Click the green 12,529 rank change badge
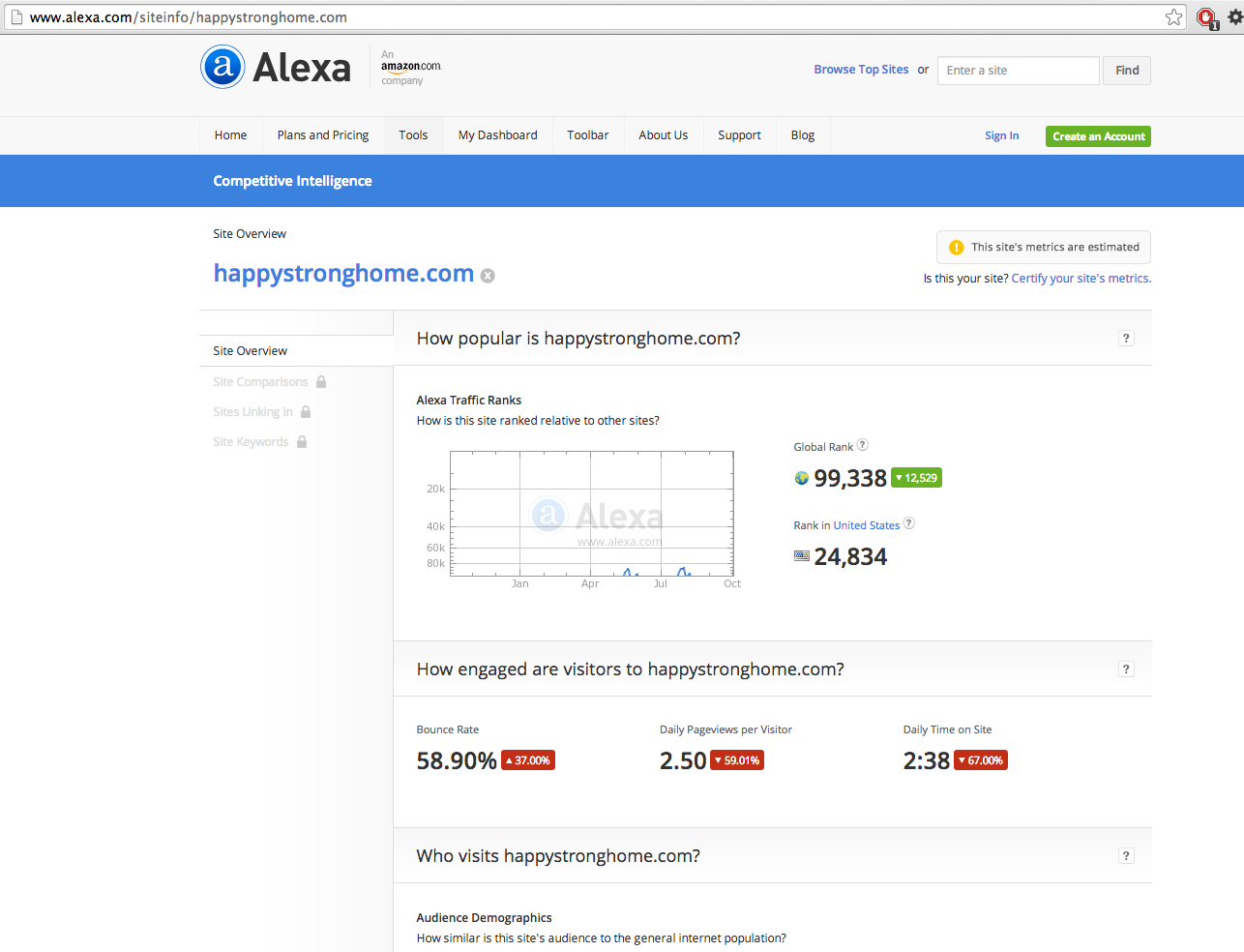 point(916,478)
